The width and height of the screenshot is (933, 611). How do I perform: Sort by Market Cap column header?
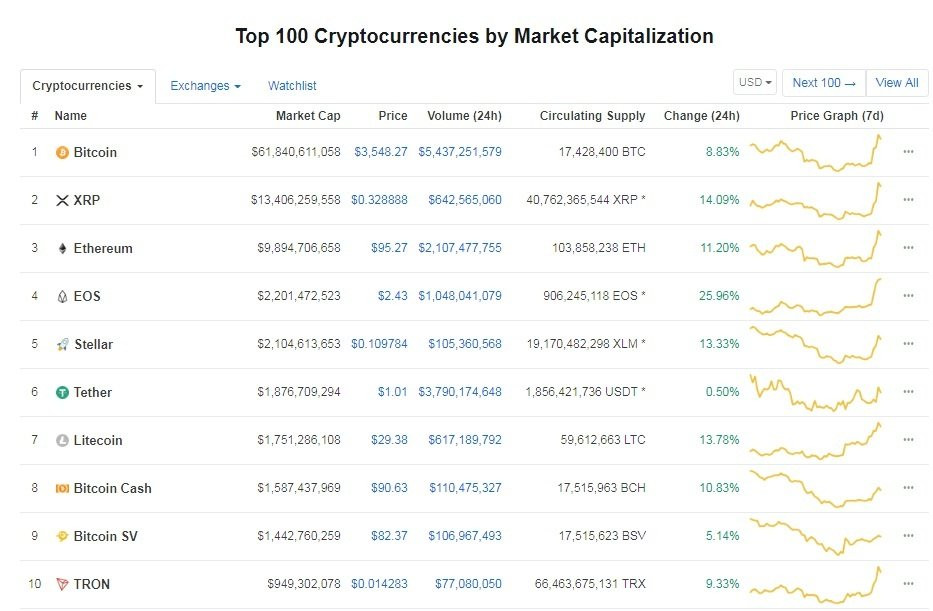click(x=308, y=116)
